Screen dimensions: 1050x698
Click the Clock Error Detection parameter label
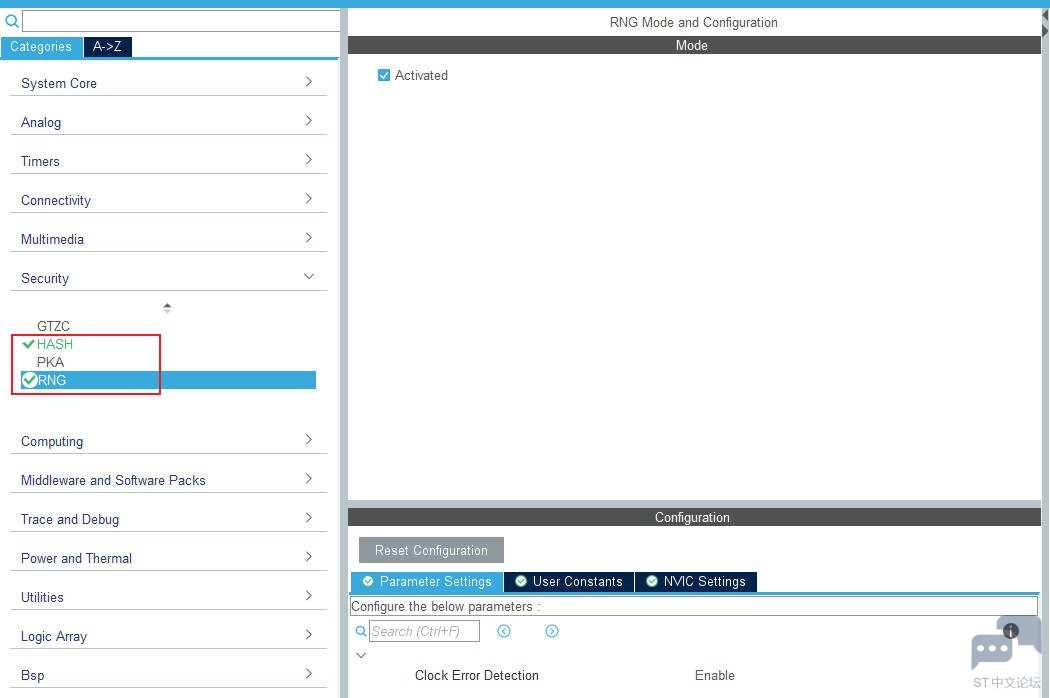pos(477,675)
